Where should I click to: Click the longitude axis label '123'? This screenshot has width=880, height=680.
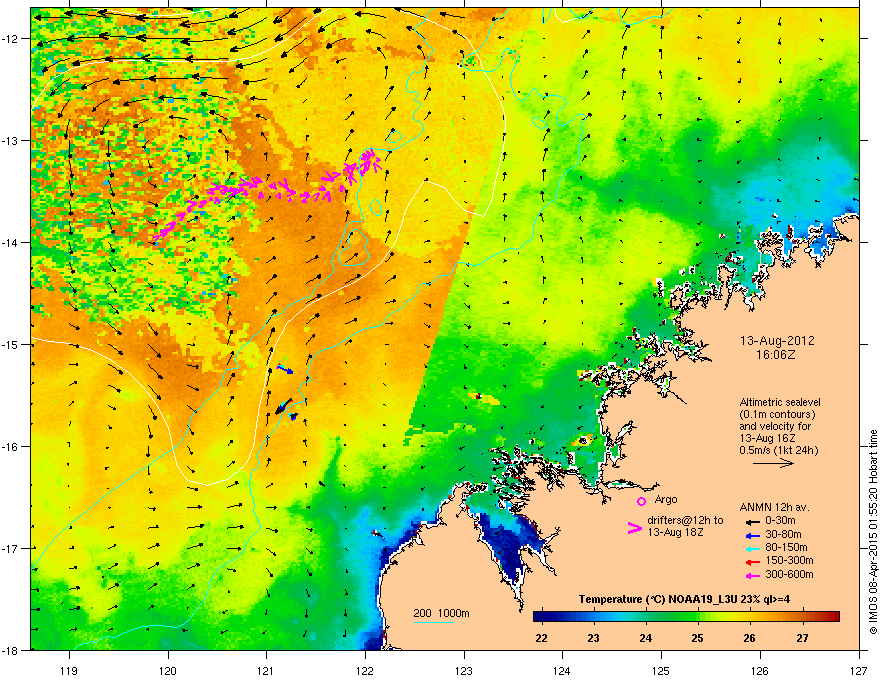[464, 671]
